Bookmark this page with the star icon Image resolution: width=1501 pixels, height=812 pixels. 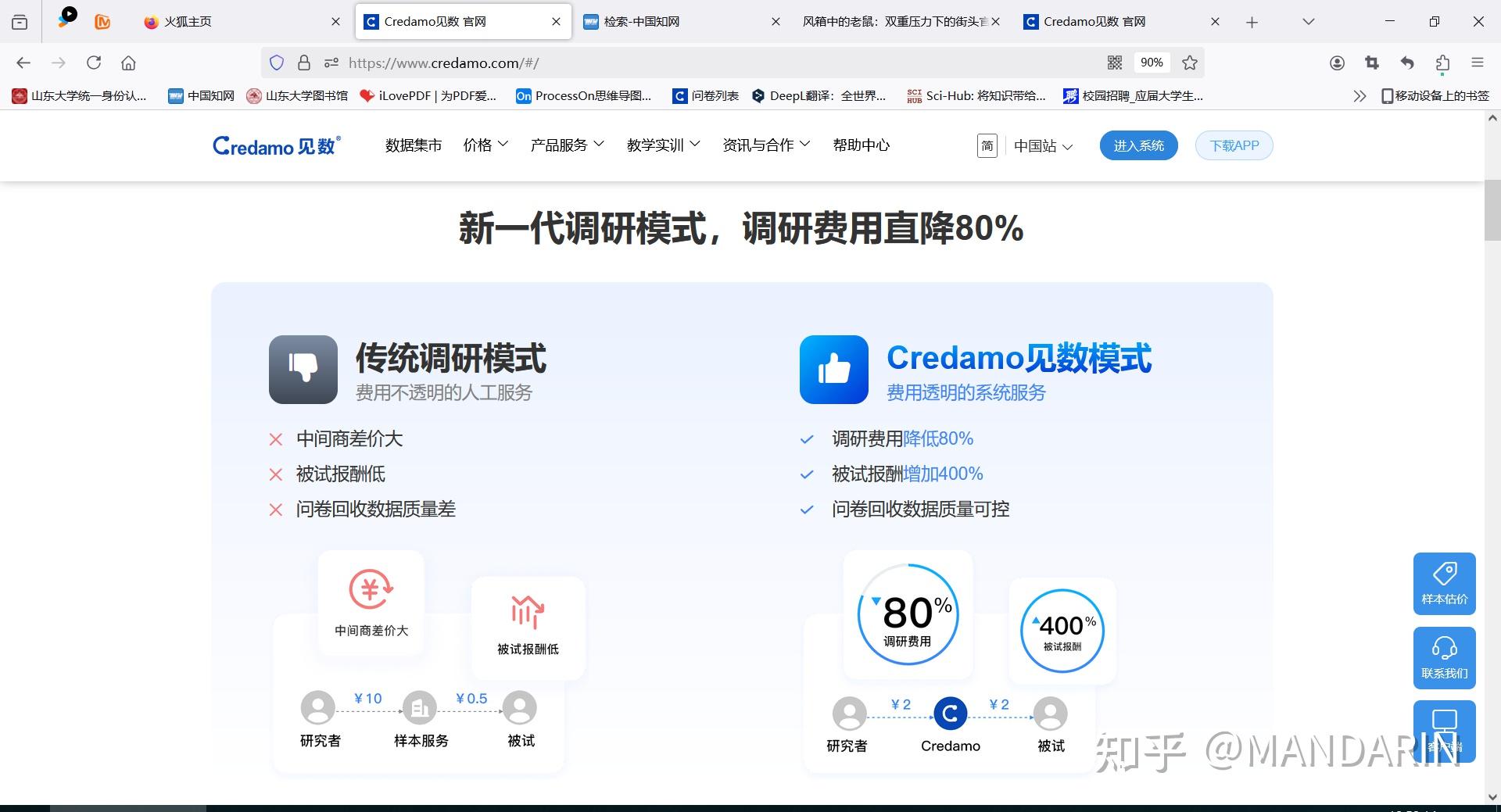pyautogui.click(x=1189, y=63)
